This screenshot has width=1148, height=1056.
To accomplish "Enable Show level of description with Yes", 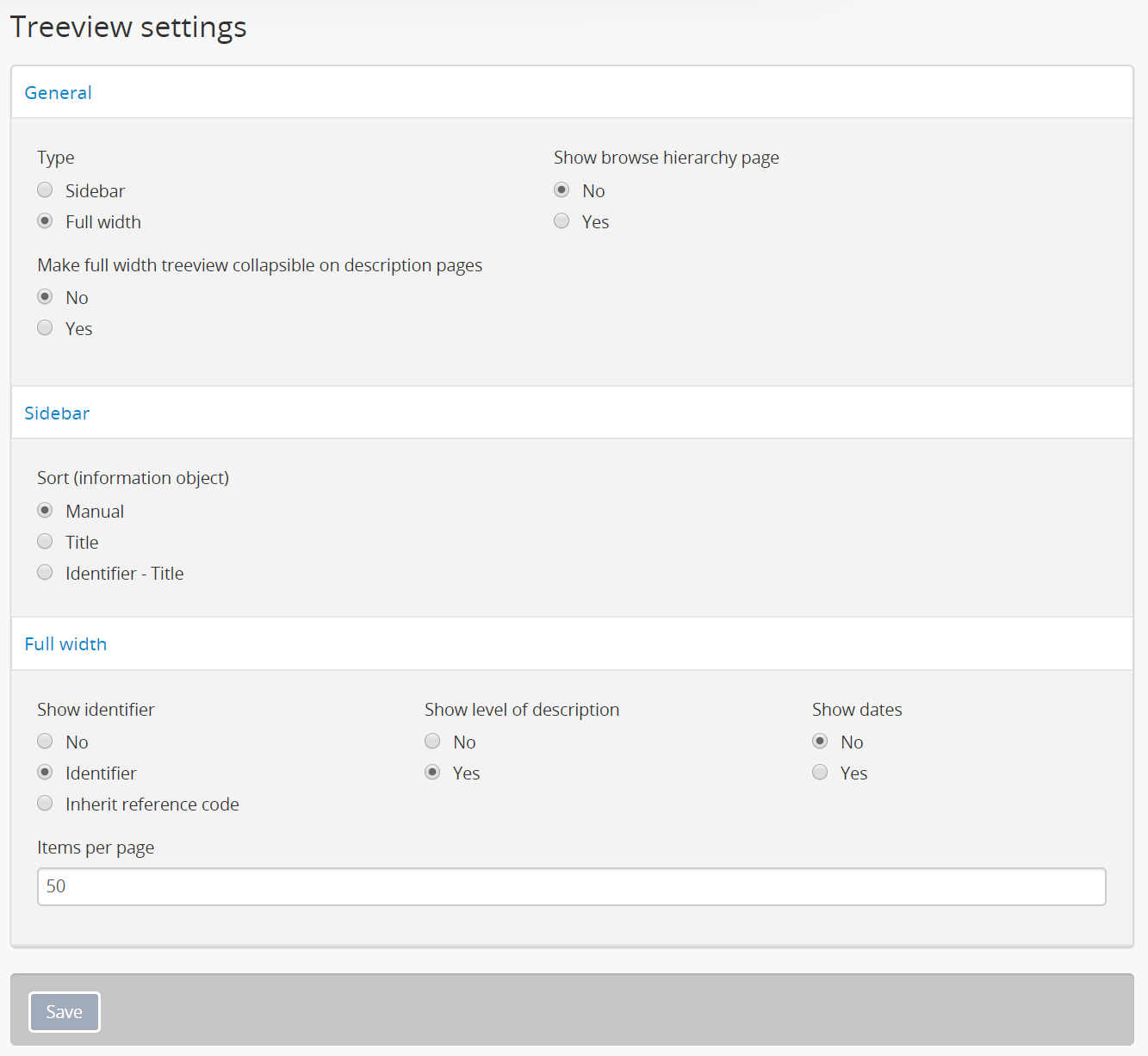I will [x=432, y=773].
